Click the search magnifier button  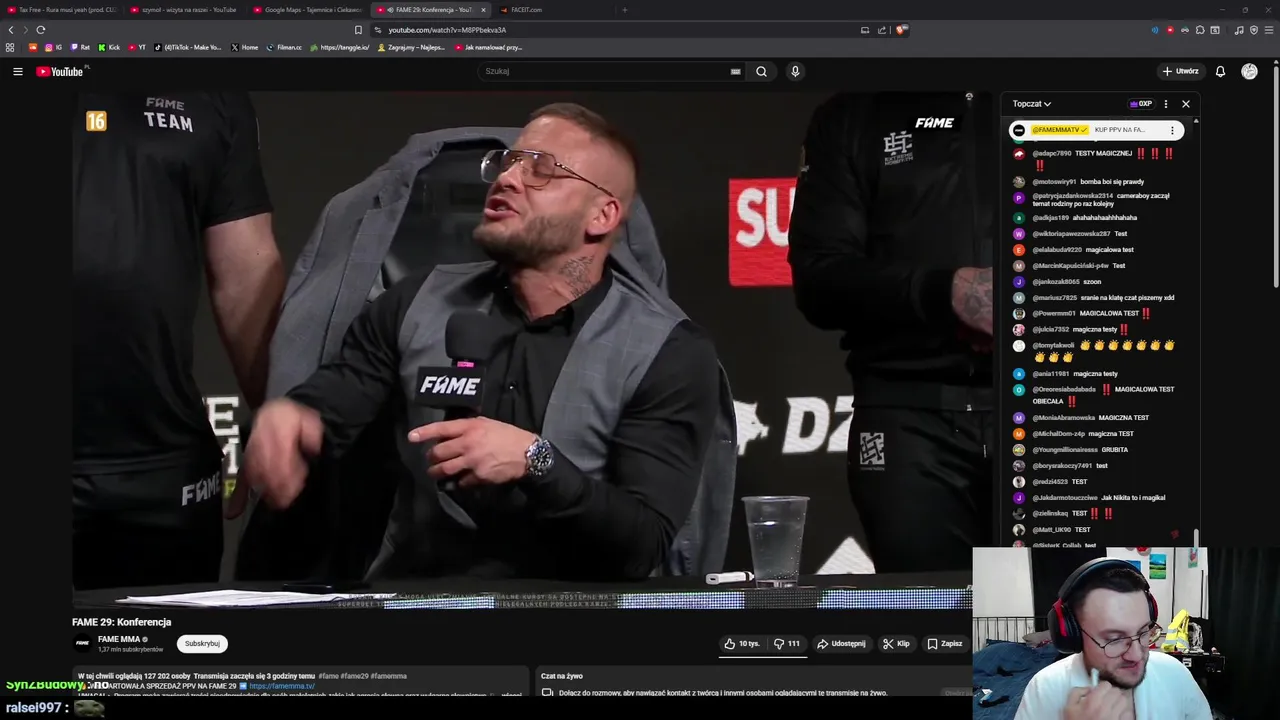[761, 71]
